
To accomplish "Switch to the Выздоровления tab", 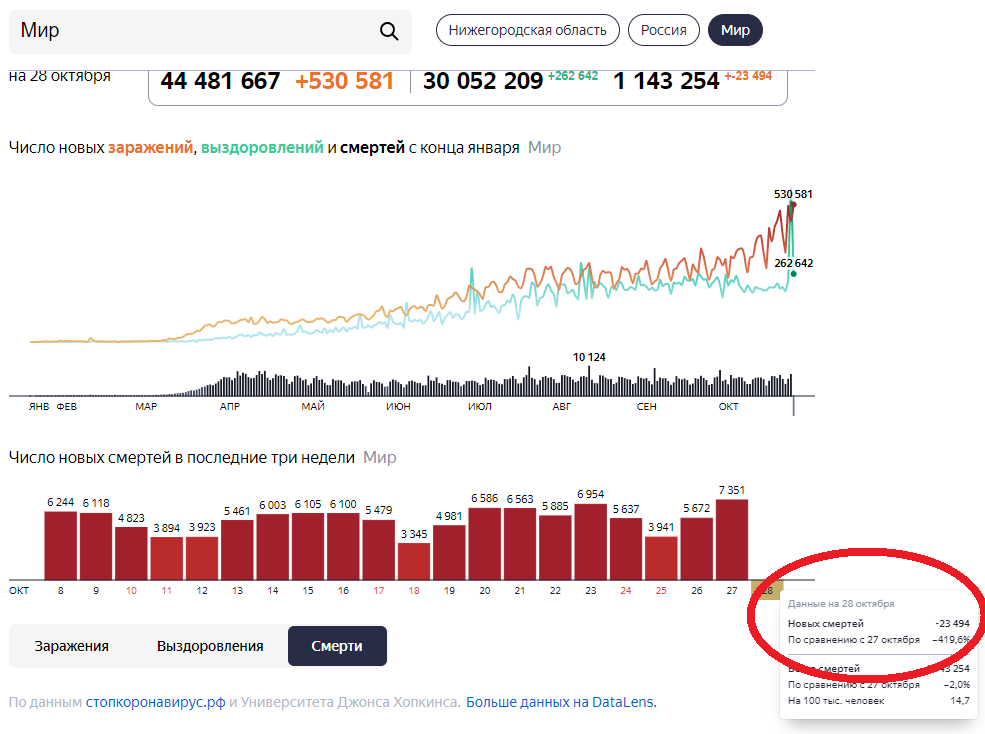I will [210, 646].
